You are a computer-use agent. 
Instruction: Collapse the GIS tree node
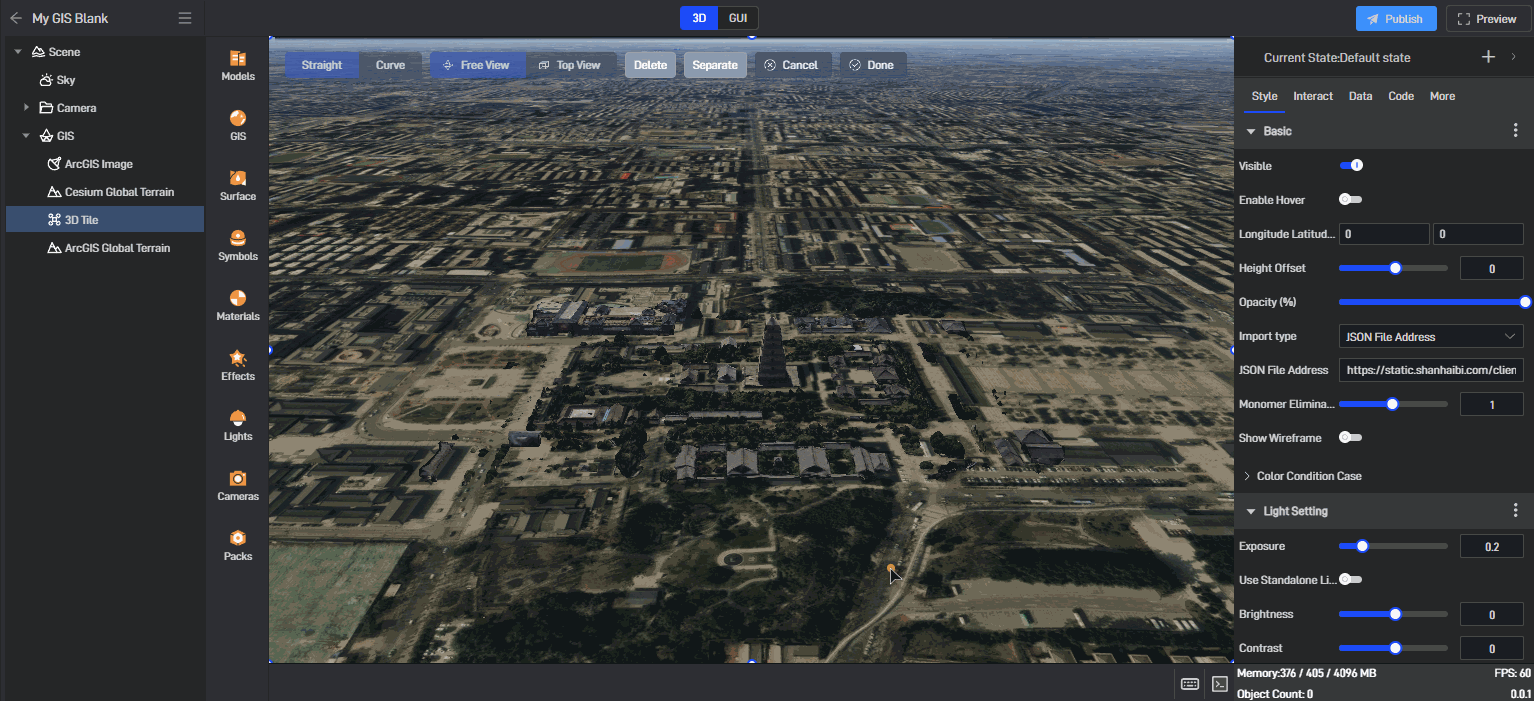pyautogui.click(x=27, y=136)
